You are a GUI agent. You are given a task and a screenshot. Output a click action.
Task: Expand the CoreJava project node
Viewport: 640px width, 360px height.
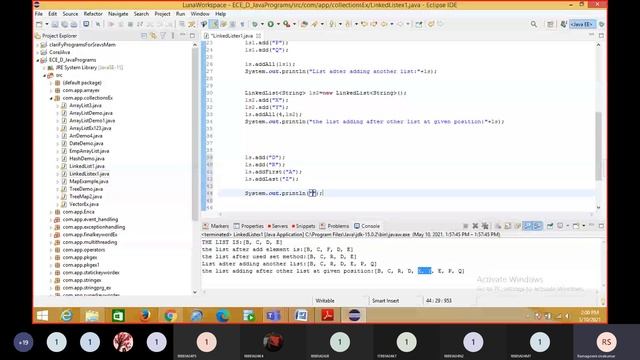point(38,52)
